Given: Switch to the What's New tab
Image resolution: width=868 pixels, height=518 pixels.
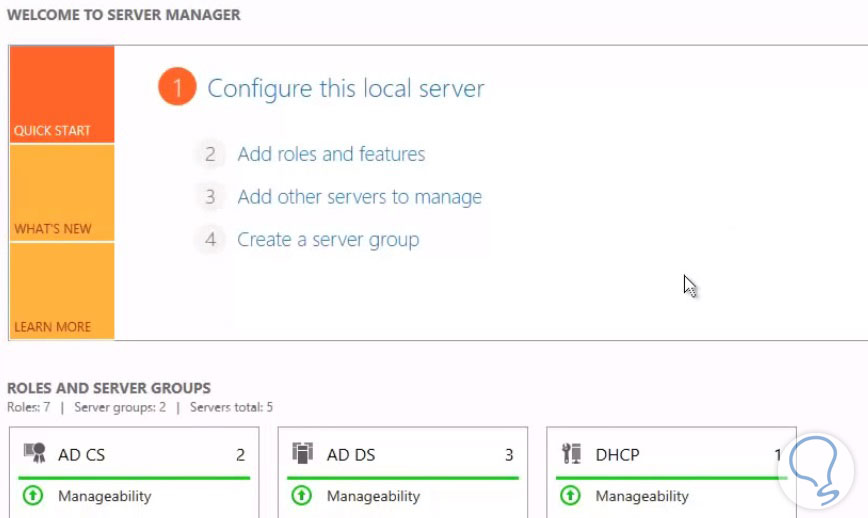Looking at the screenshot, I should coord(61,193).
